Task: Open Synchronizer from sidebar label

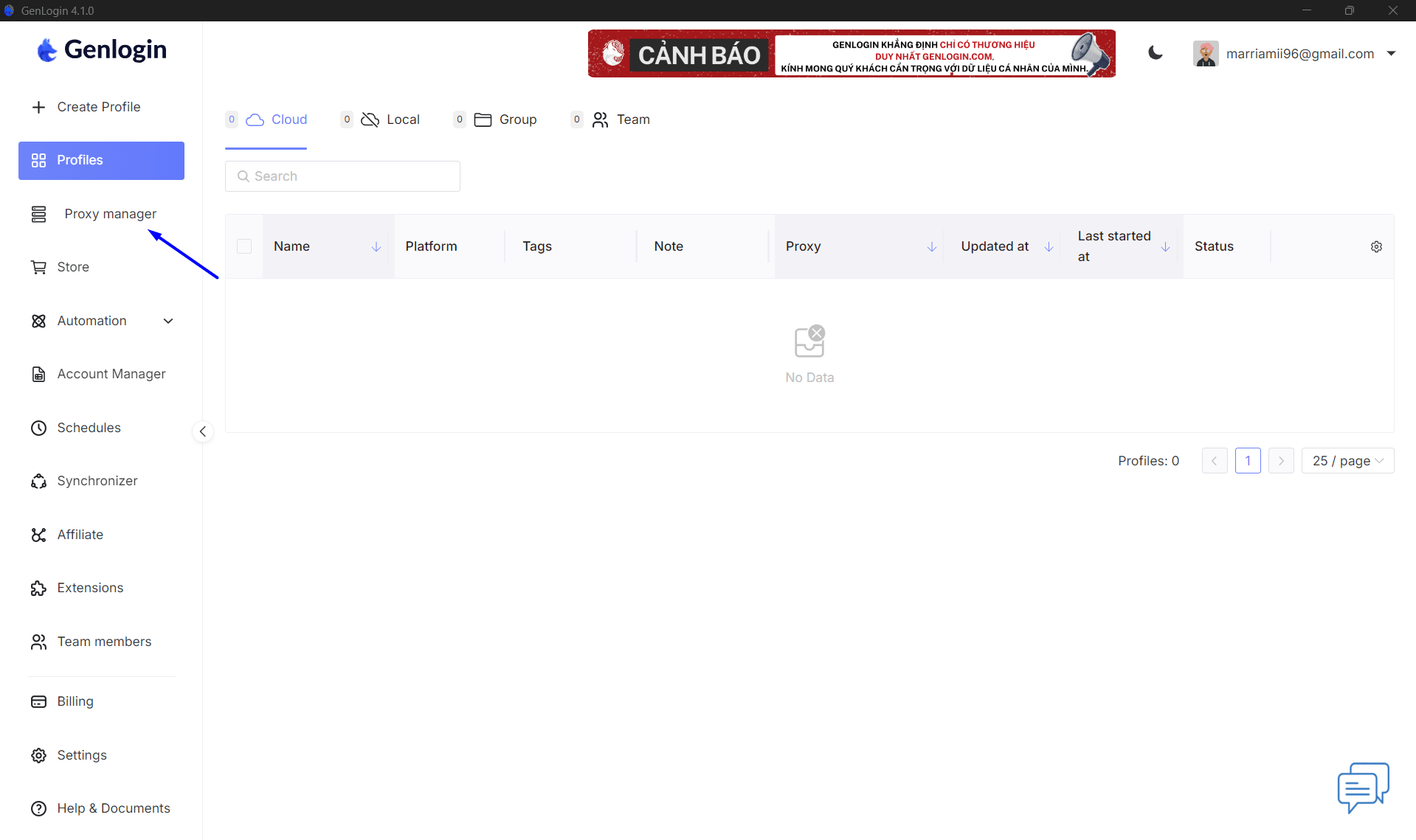Action: point(97,481)
